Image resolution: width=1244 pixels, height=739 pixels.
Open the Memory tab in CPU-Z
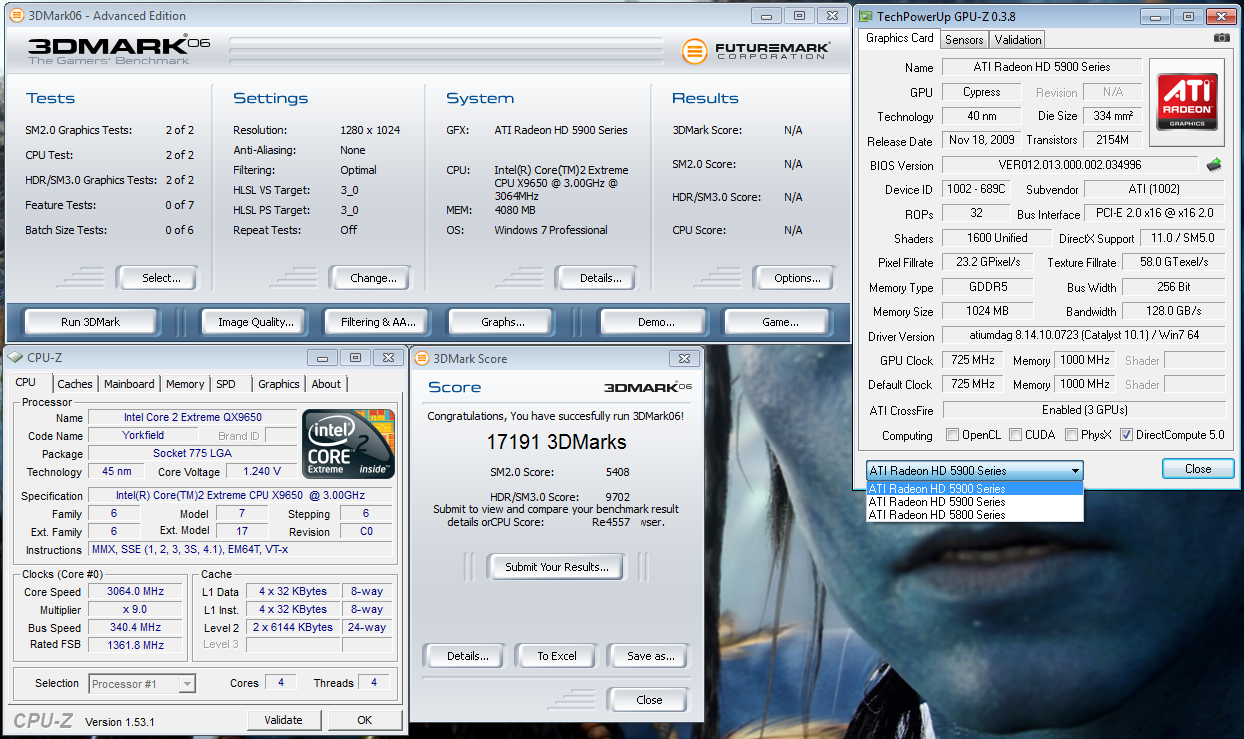point(185,384)
